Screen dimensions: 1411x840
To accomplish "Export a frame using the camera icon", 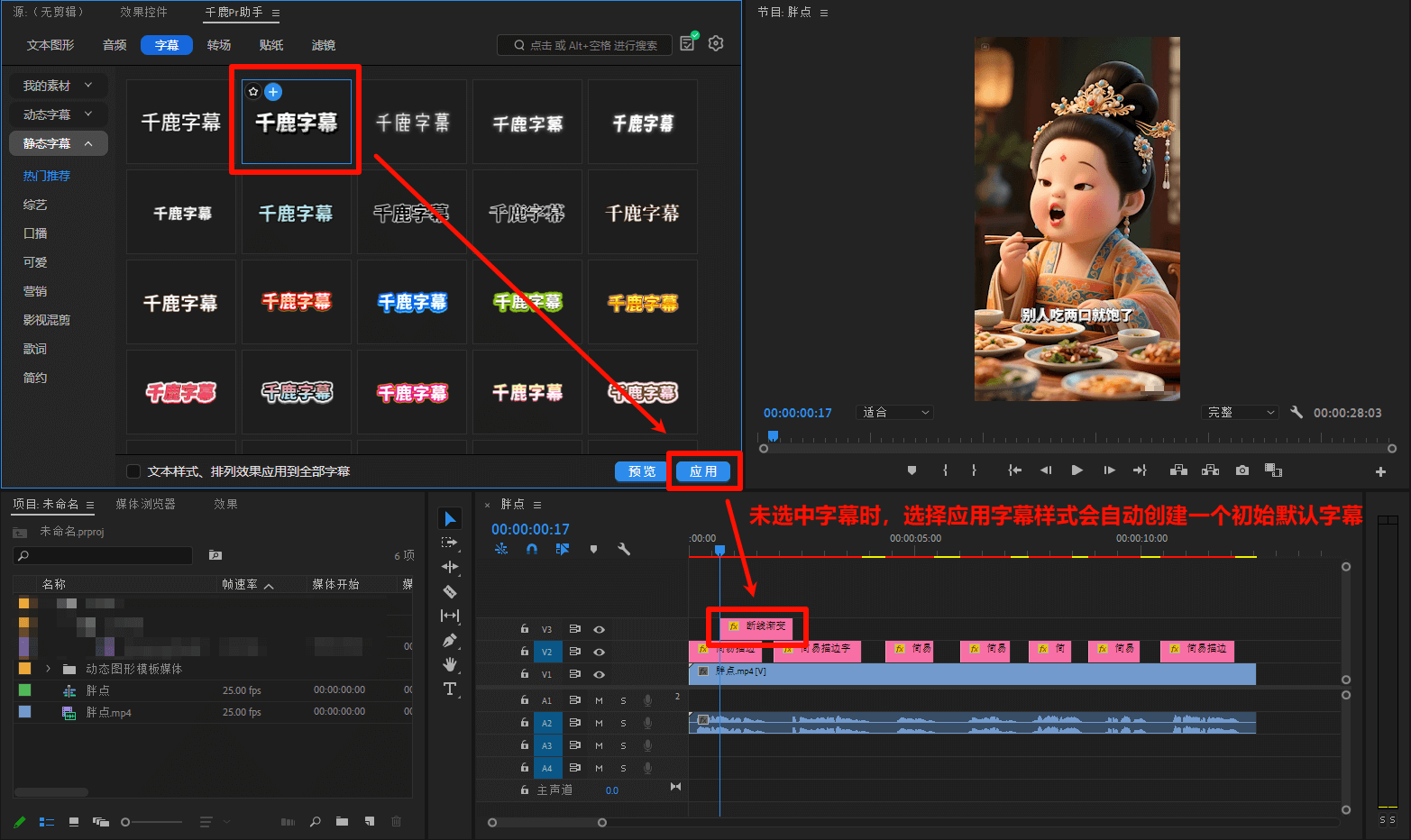I will (x=1241, y=470).
